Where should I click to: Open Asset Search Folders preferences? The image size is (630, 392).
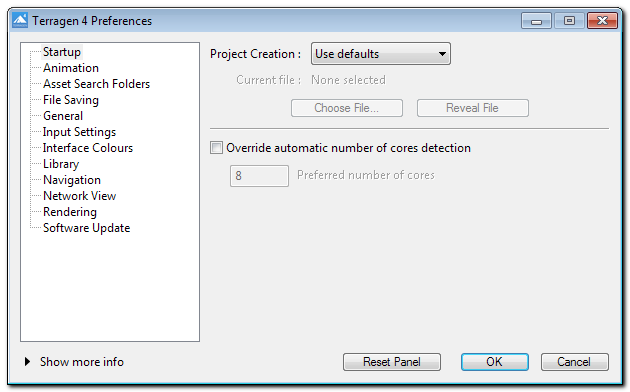(96, 84)
